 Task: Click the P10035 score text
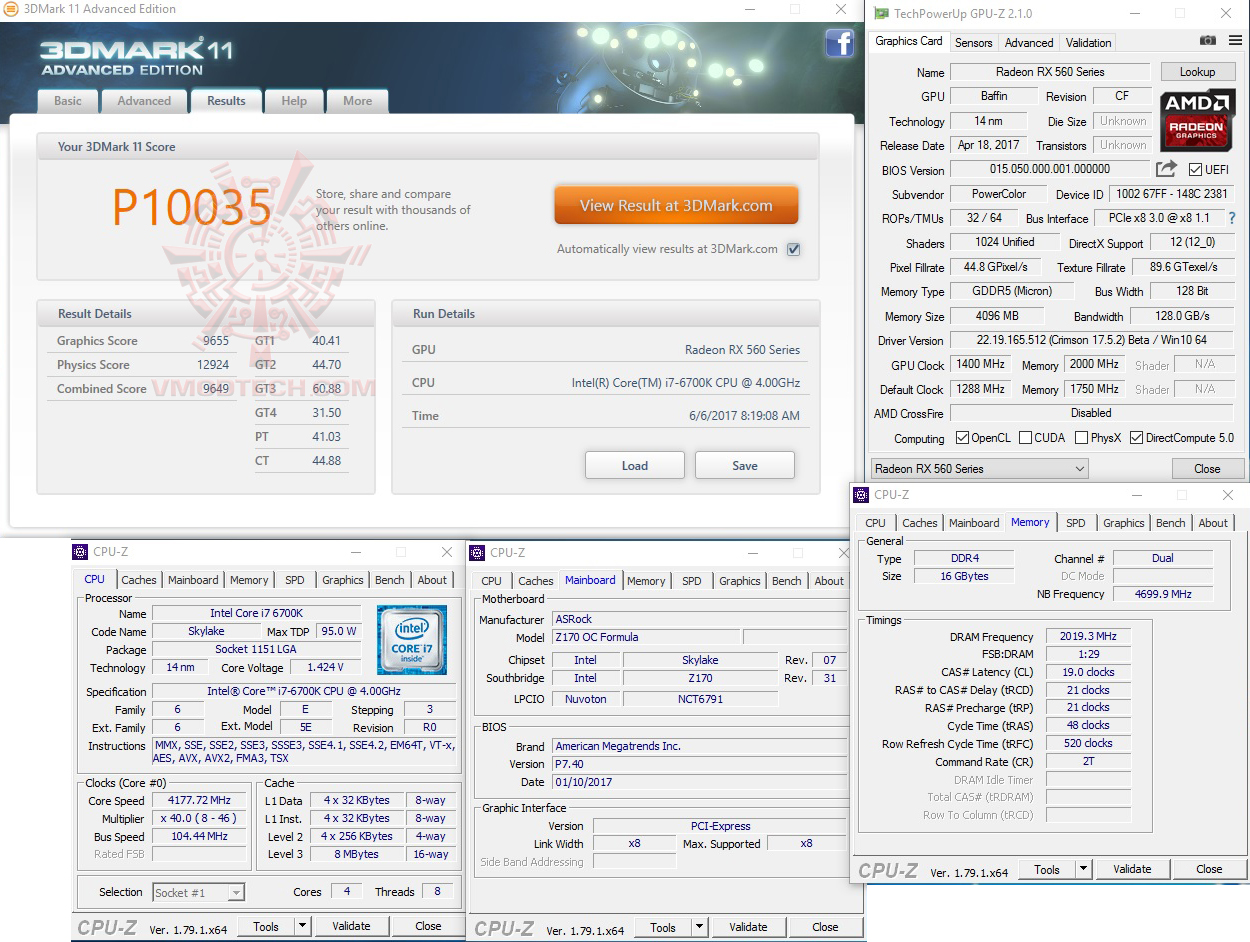(x=191, y=206)
